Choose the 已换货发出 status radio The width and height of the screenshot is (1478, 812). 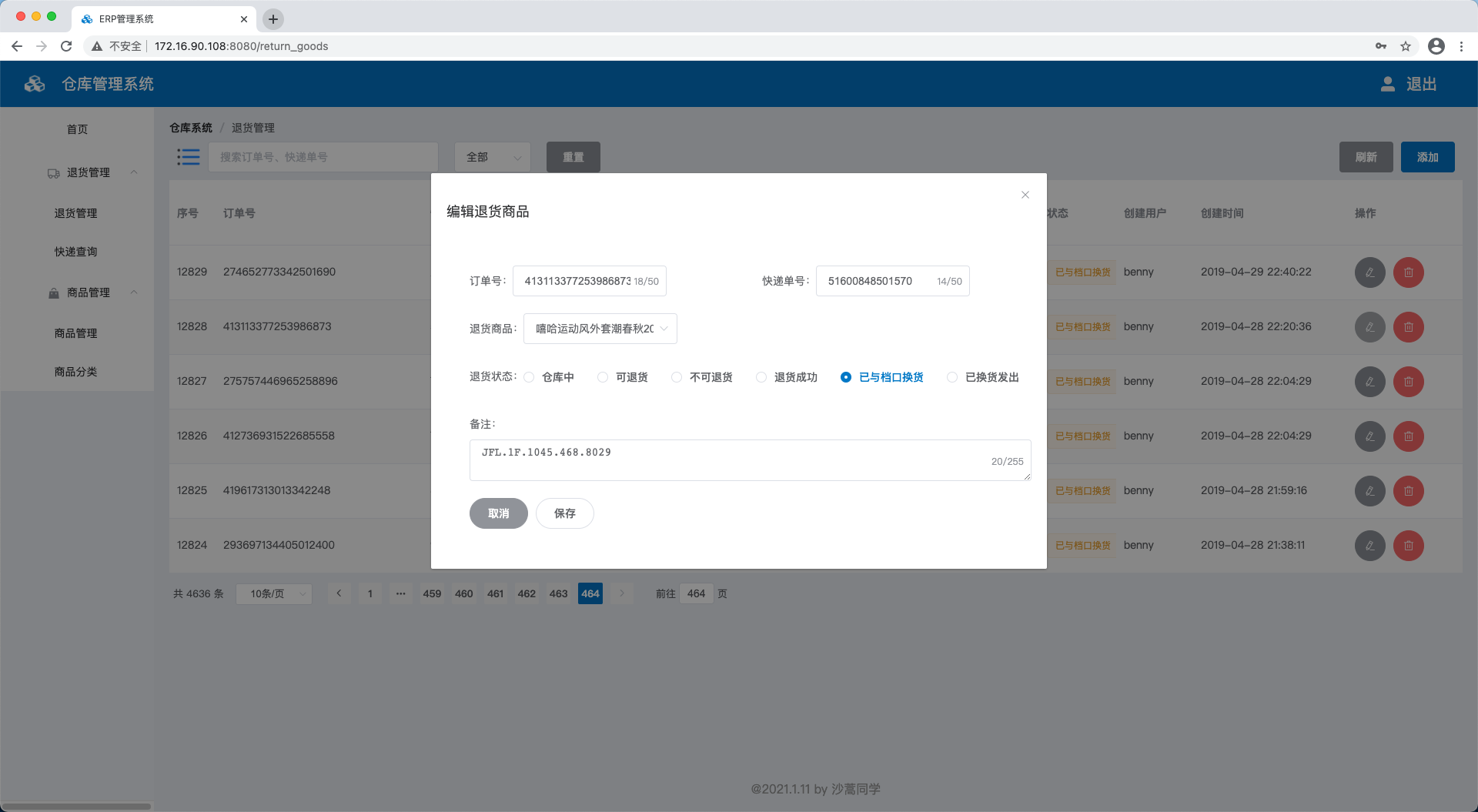tap(983, 377)
